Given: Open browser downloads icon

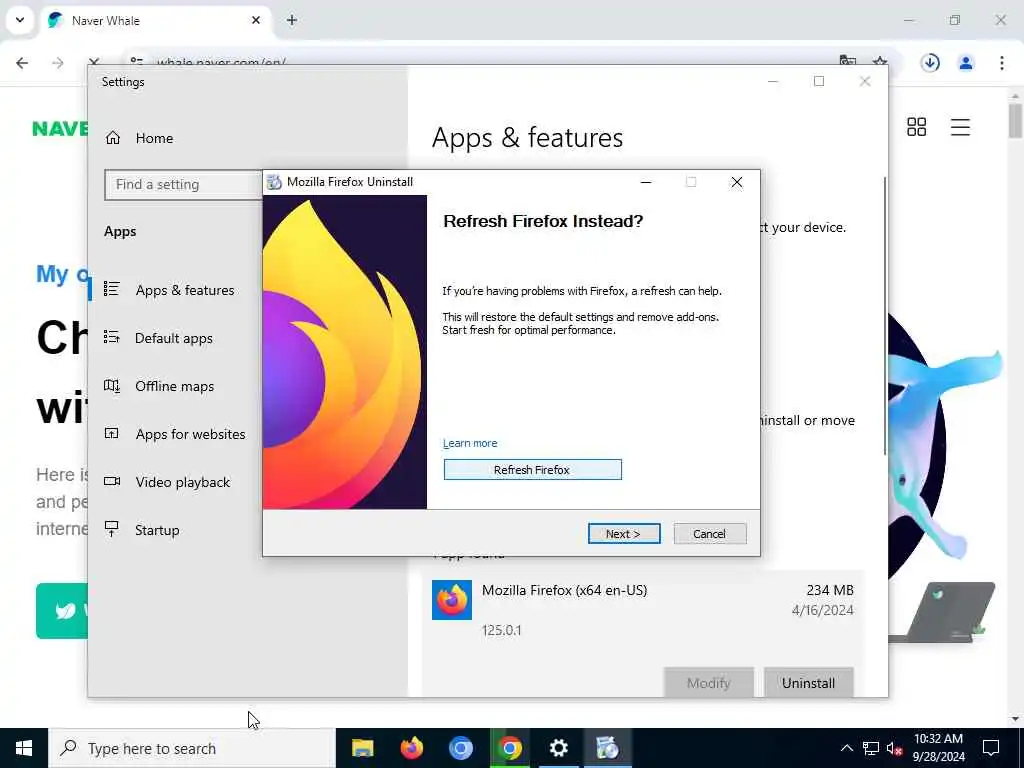Looking at the screenshot, I should point(930,63).
